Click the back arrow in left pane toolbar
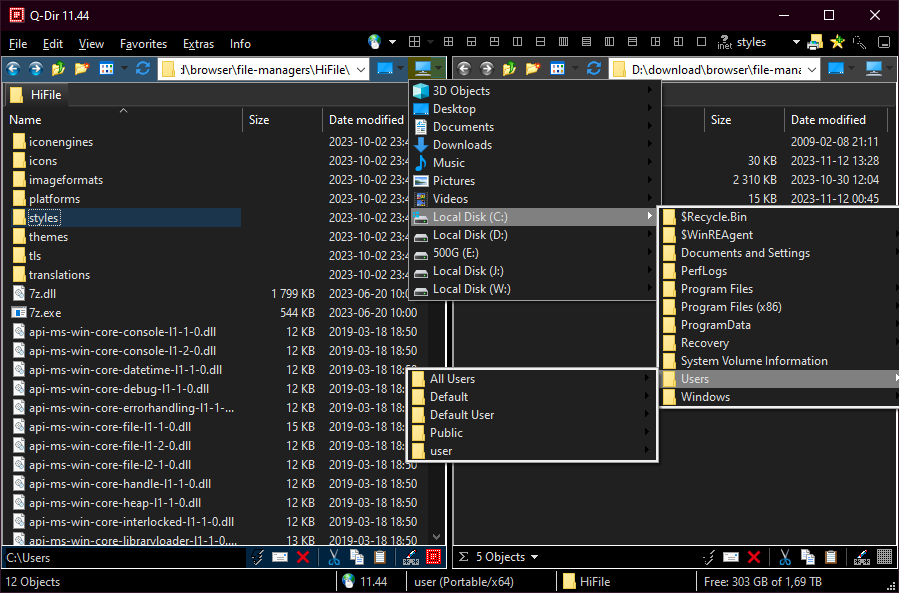899x593 pixels. point(14,69)
